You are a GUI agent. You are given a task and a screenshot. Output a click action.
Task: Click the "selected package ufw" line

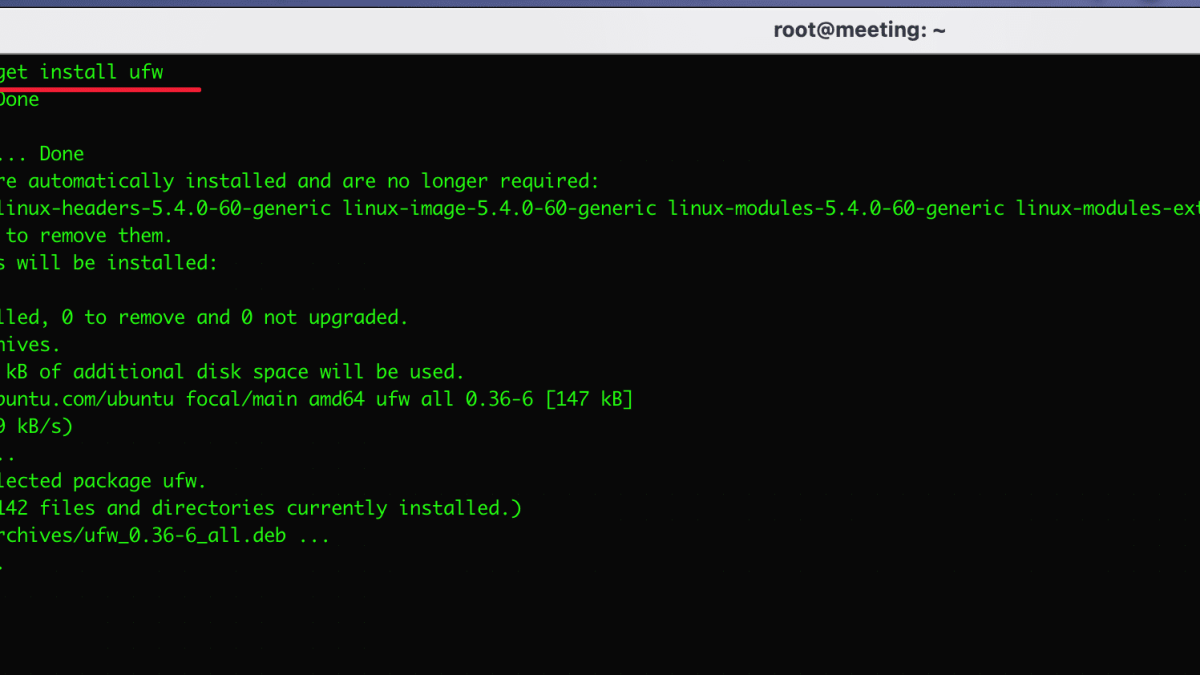click(x=100, y=480)
